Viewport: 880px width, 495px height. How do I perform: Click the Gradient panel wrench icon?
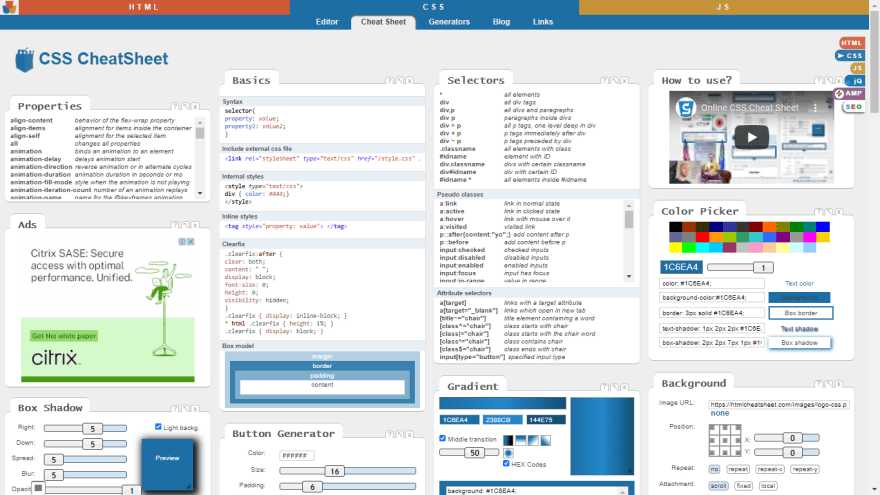[615, 387]
